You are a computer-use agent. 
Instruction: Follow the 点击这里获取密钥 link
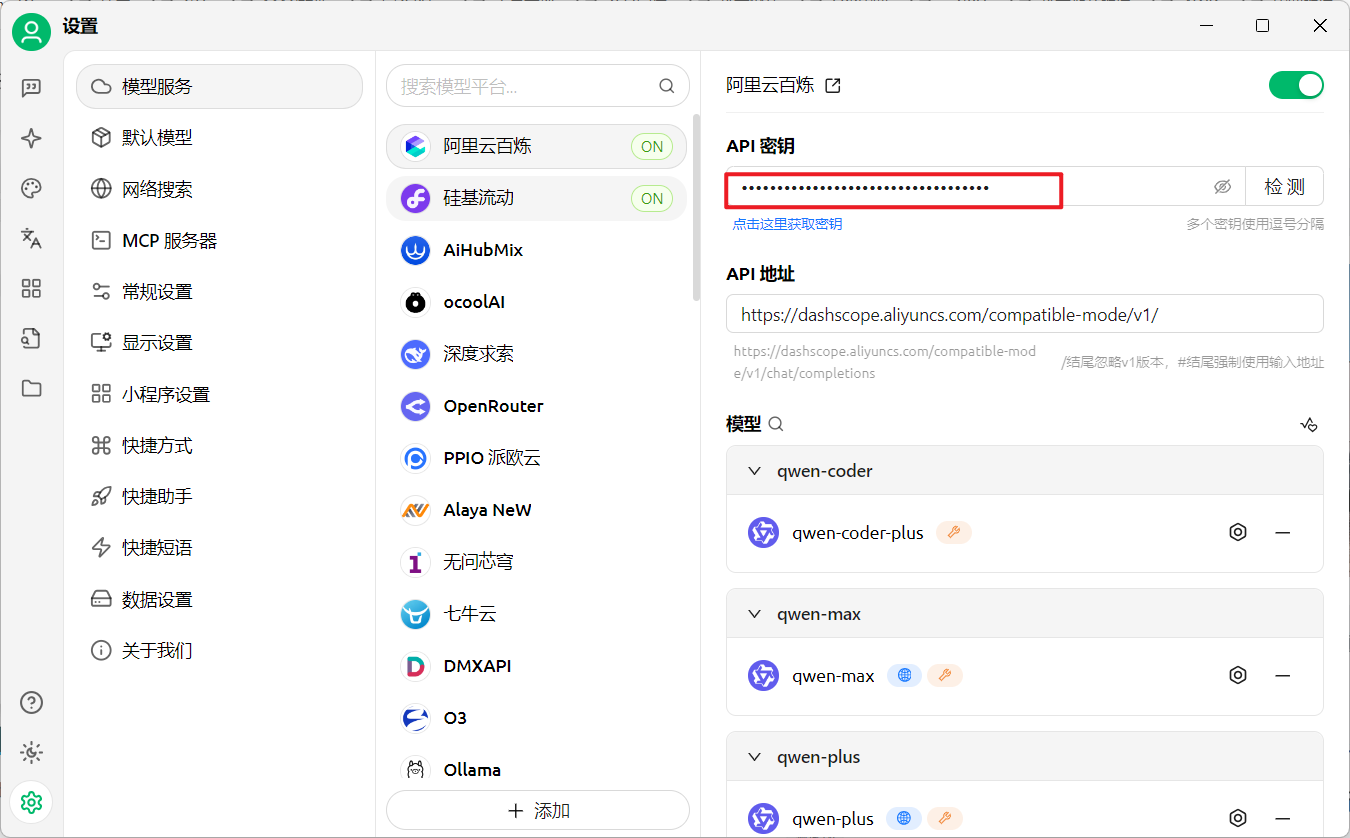[787, 224]
